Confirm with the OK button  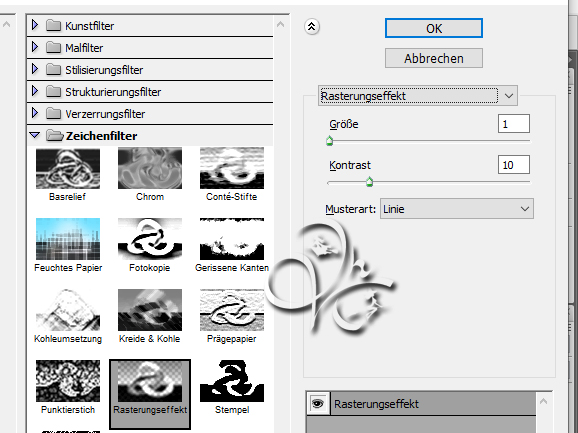coord(434,28)
